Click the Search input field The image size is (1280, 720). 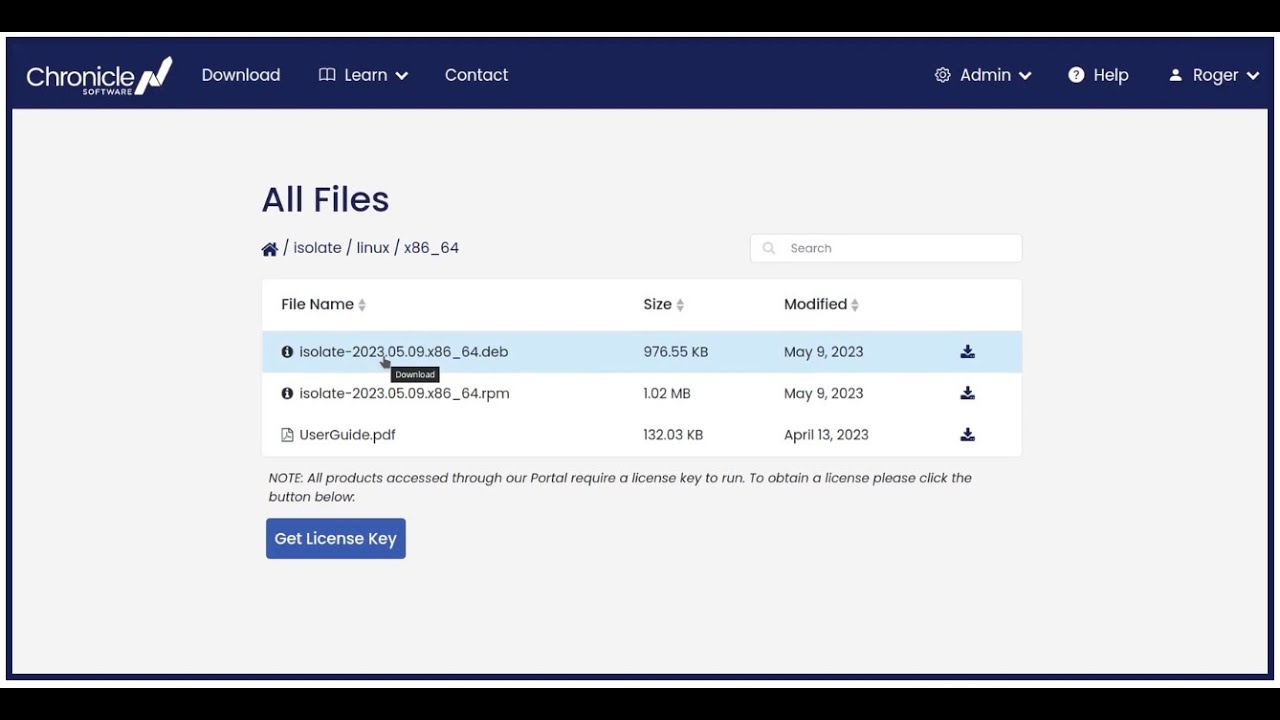tap(886, 248)
